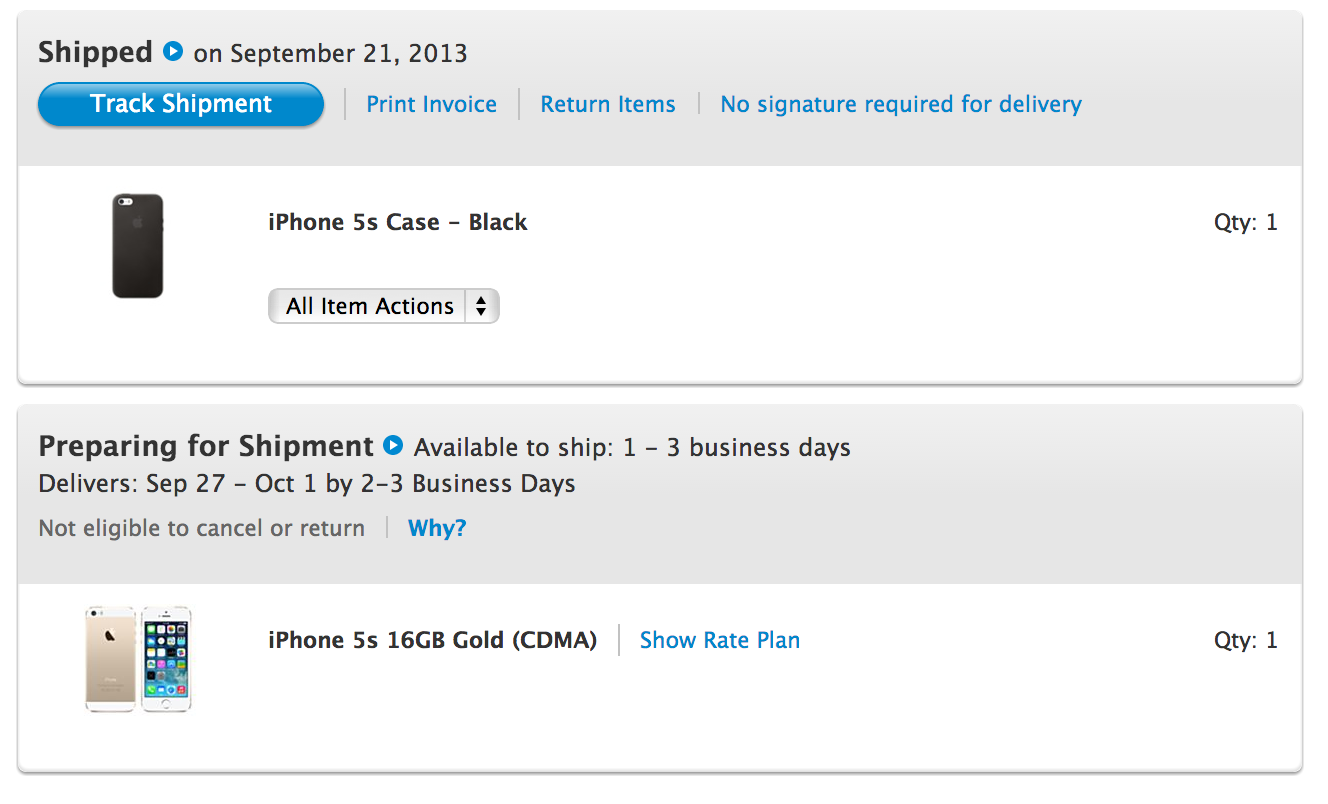Click blue arrow icon next to Preparing for Shipment
Image resolution: width=1328 pixels, height=804 pixels.
393,445
